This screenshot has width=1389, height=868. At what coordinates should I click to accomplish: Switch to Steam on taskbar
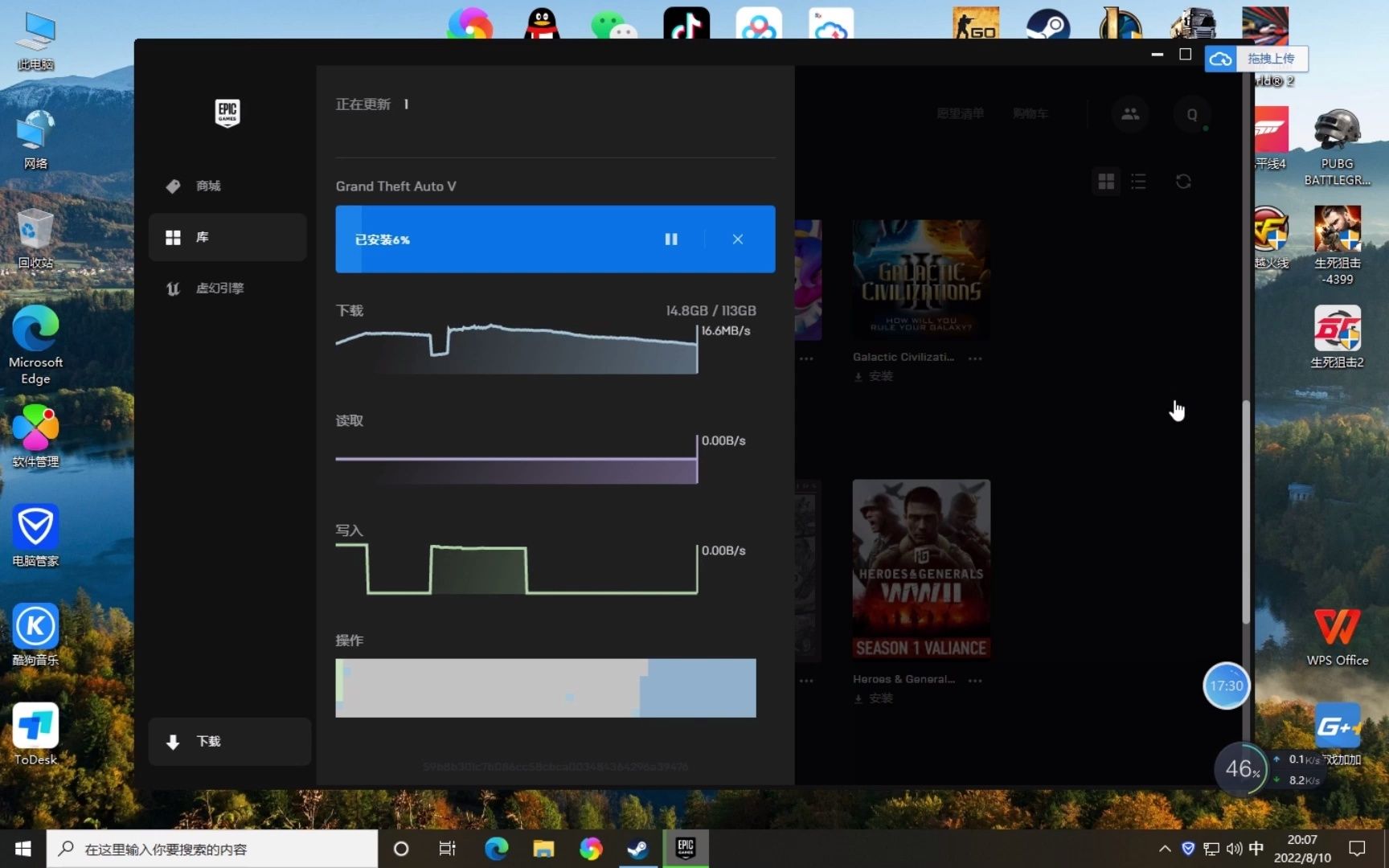coord(638,849)
